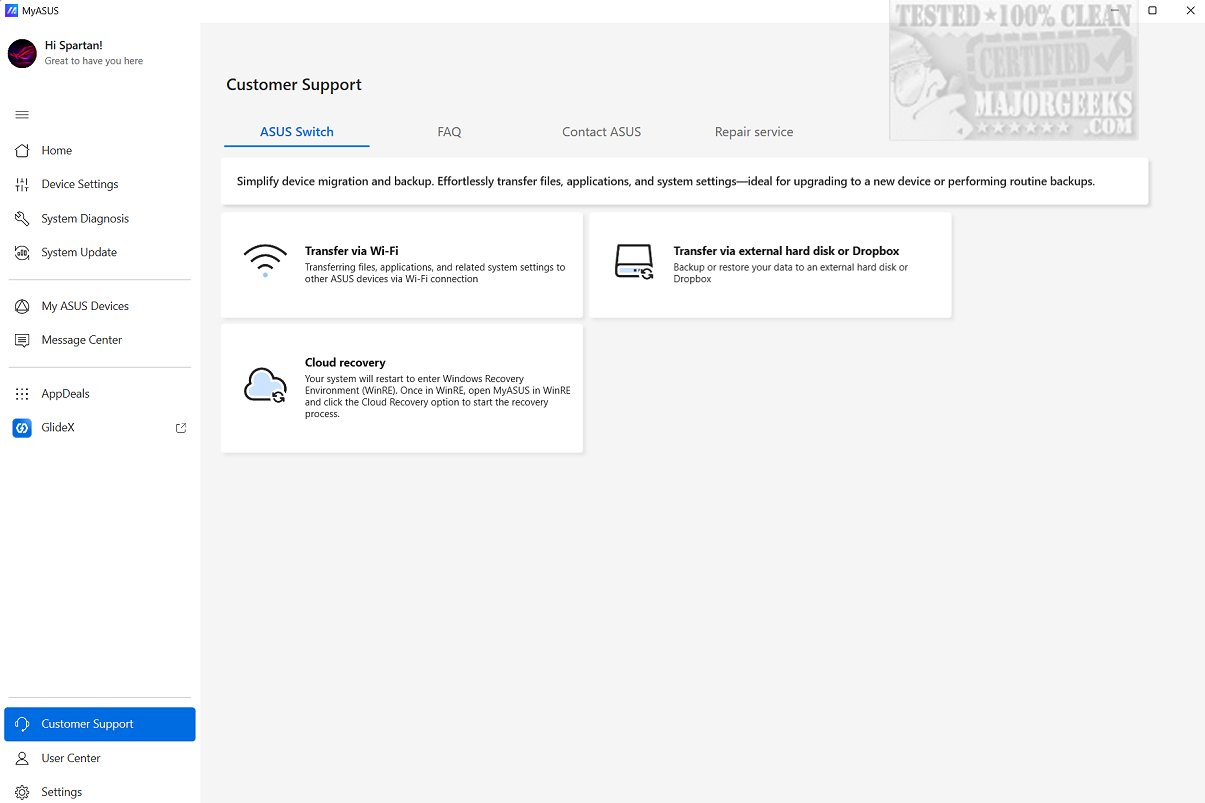Viewport: 1205px width, 803px height.
Task: Open Message Center entry
Action: [82, 340]
